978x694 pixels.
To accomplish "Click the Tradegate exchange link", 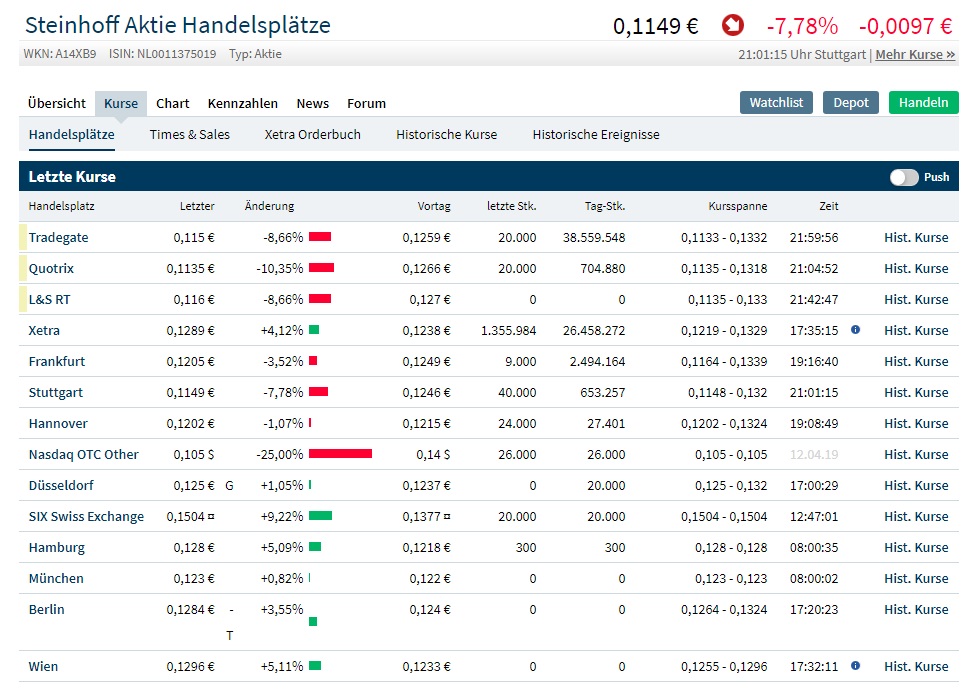I will 60,237.
